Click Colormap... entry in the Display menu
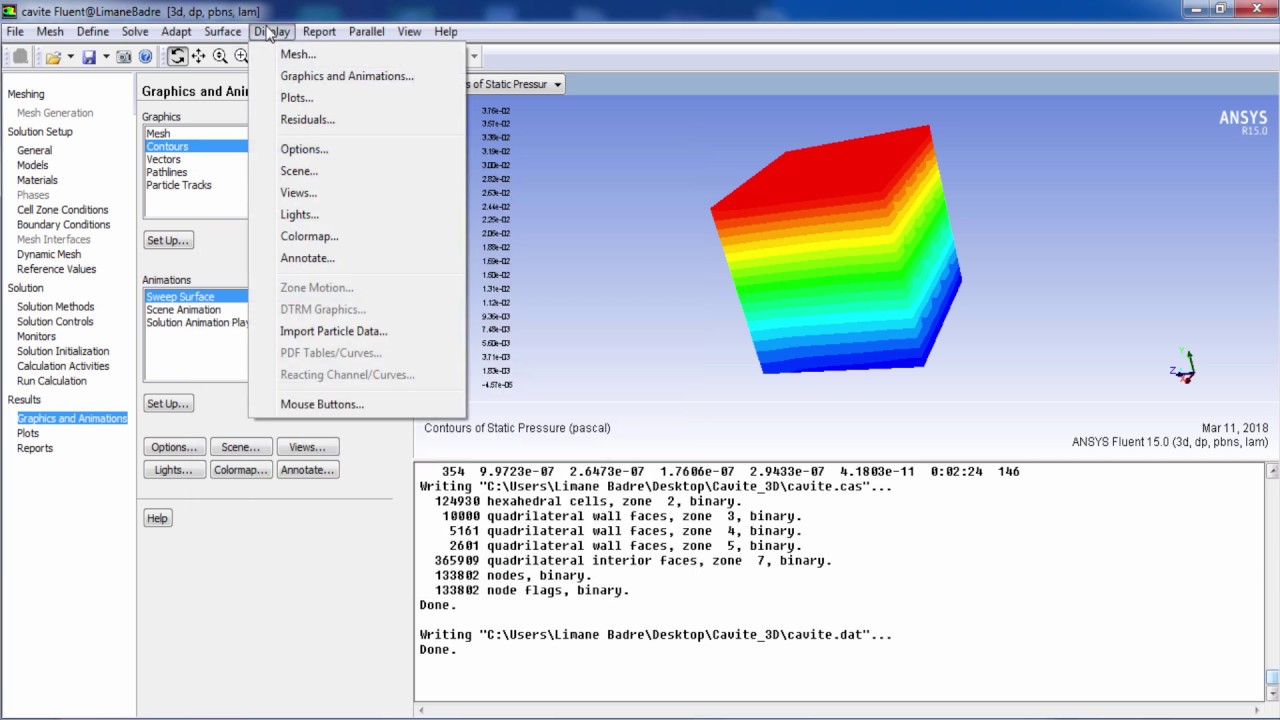This screenshot has width=1280, height=720. (x=309, y=237)
